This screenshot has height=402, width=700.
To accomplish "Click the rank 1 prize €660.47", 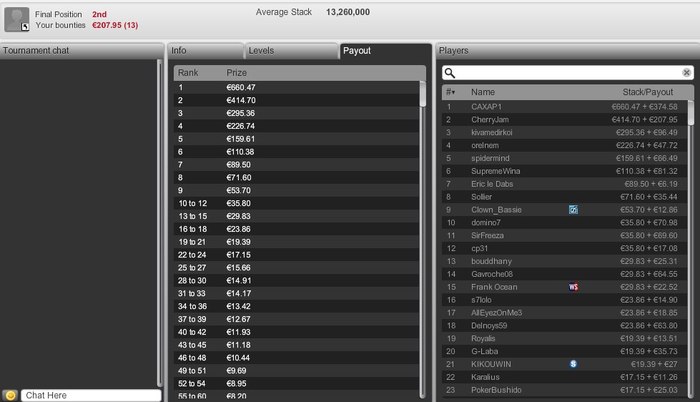I will [241, 88].
